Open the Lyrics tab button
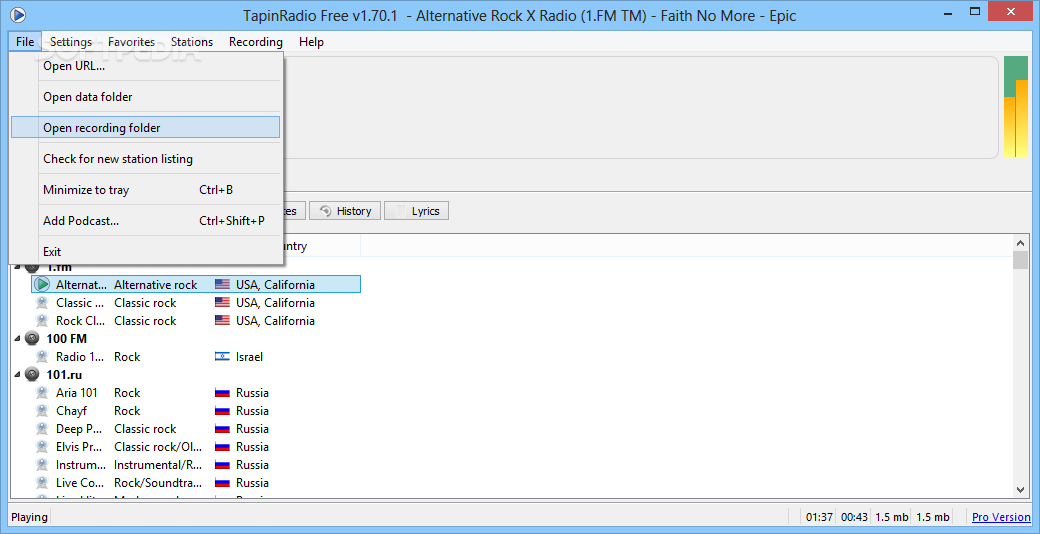Viewport: 1040px width, 534px height. pyautogui.click(x=417, y=211)
